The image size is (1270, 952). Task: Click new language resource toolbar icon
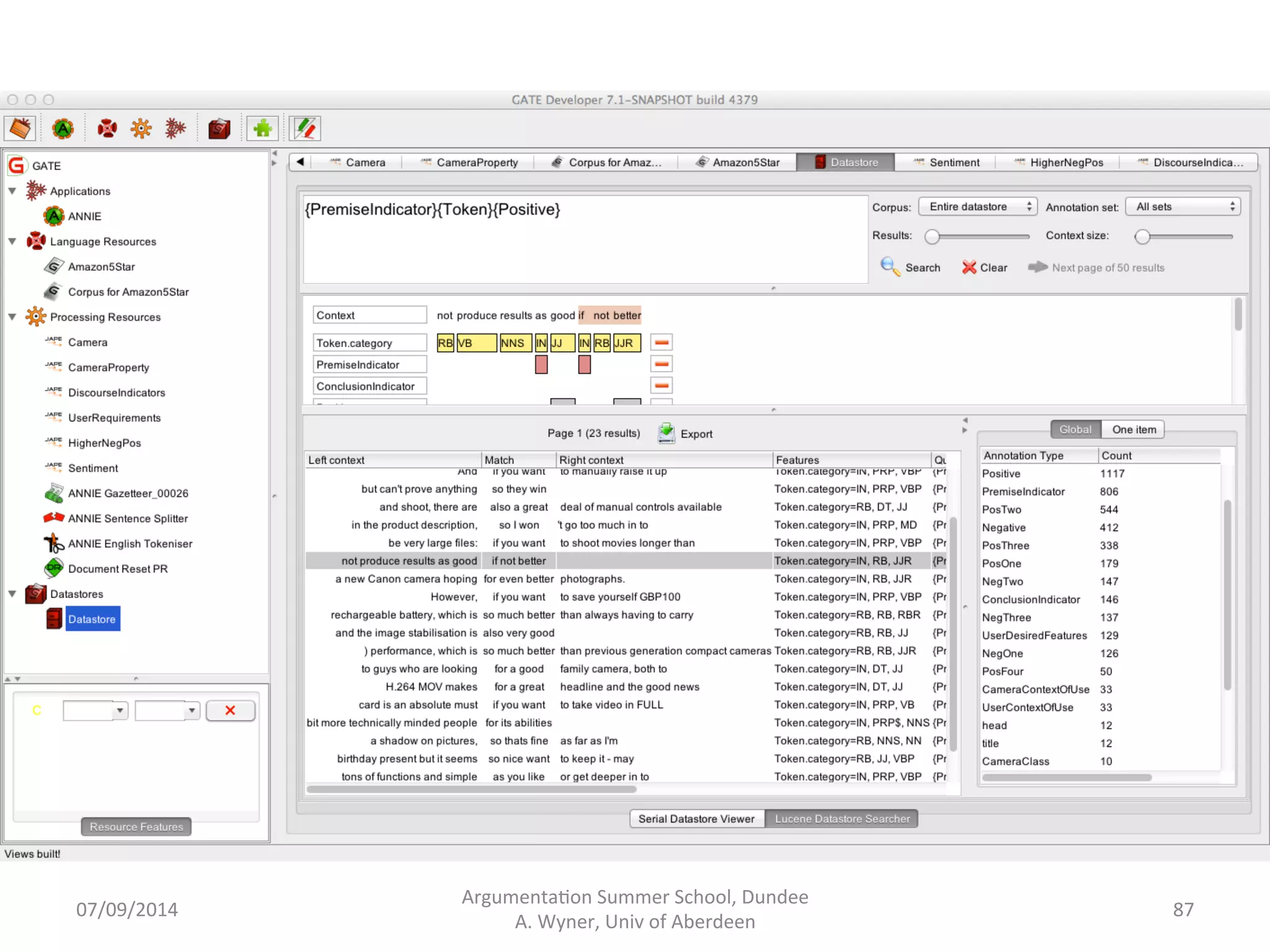pyautogui.click(x=107, y=129)
